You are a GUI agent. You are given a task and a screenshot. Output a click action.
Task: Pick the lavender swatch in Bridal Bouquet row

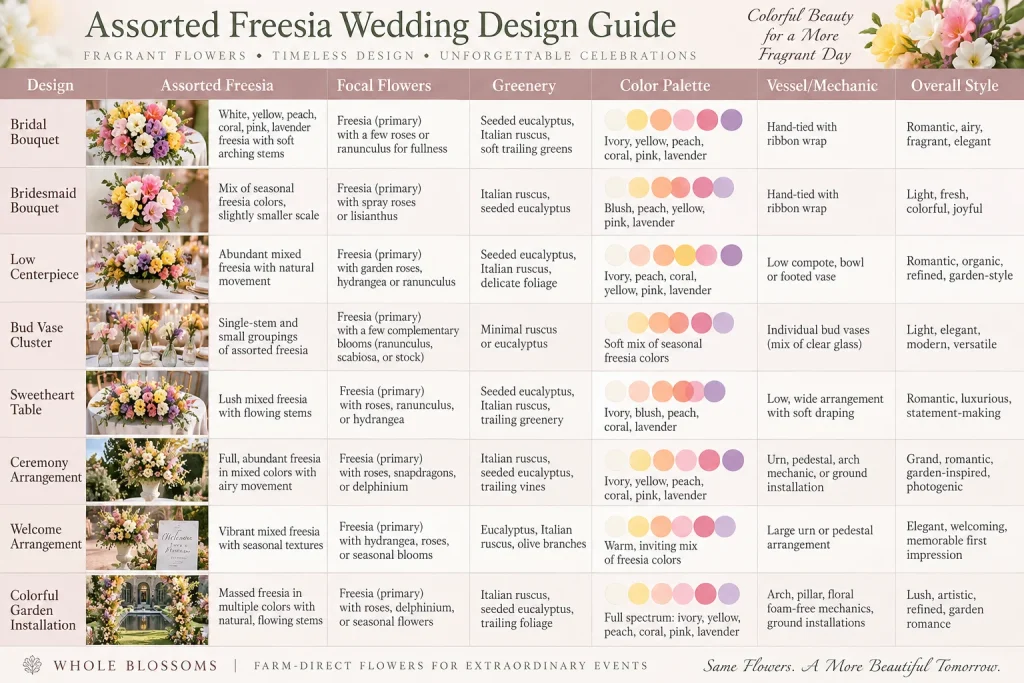tap(731, 119)
